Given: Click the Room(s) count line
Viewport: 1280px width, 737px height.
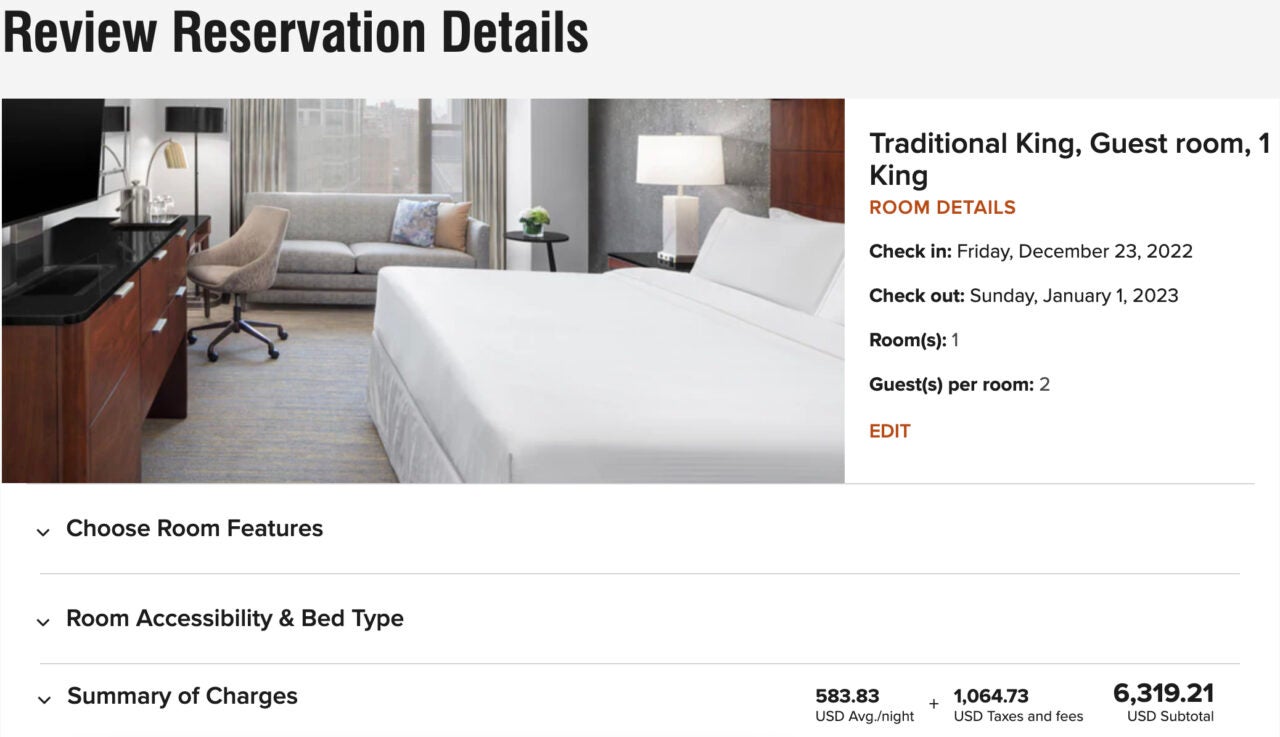Looking at the screenshot, I should pos(913,340).
